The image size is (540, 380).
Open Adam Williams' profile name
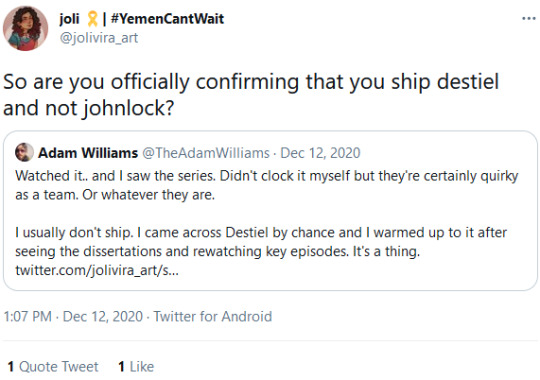(x=88, y=153)
